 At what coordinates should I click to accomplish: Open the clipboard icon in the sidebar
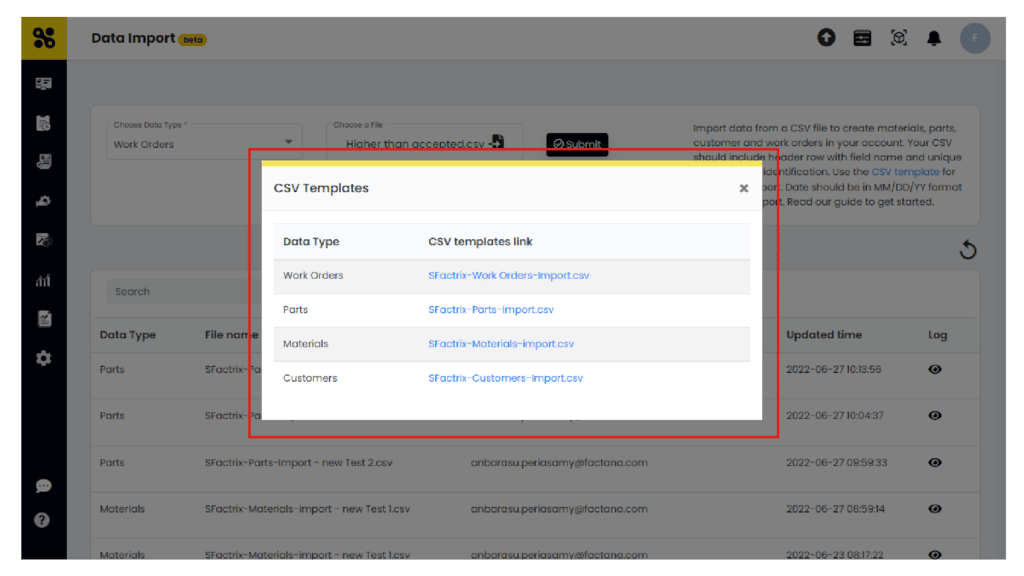tap(44, 319)
